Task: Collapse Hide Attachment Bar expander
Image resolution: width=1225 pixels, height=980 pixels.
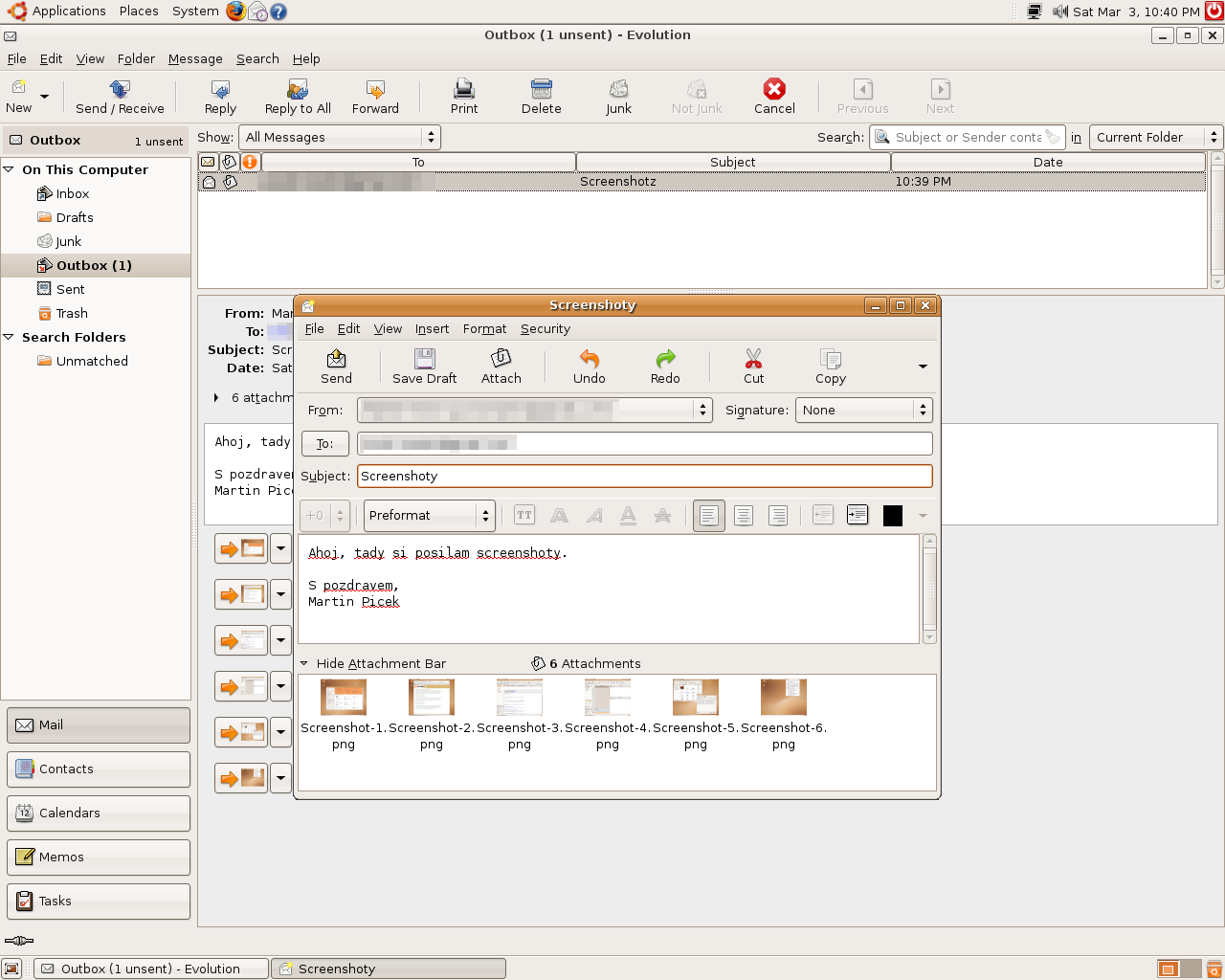Action: pyautogui.click(x=304, y=663)
